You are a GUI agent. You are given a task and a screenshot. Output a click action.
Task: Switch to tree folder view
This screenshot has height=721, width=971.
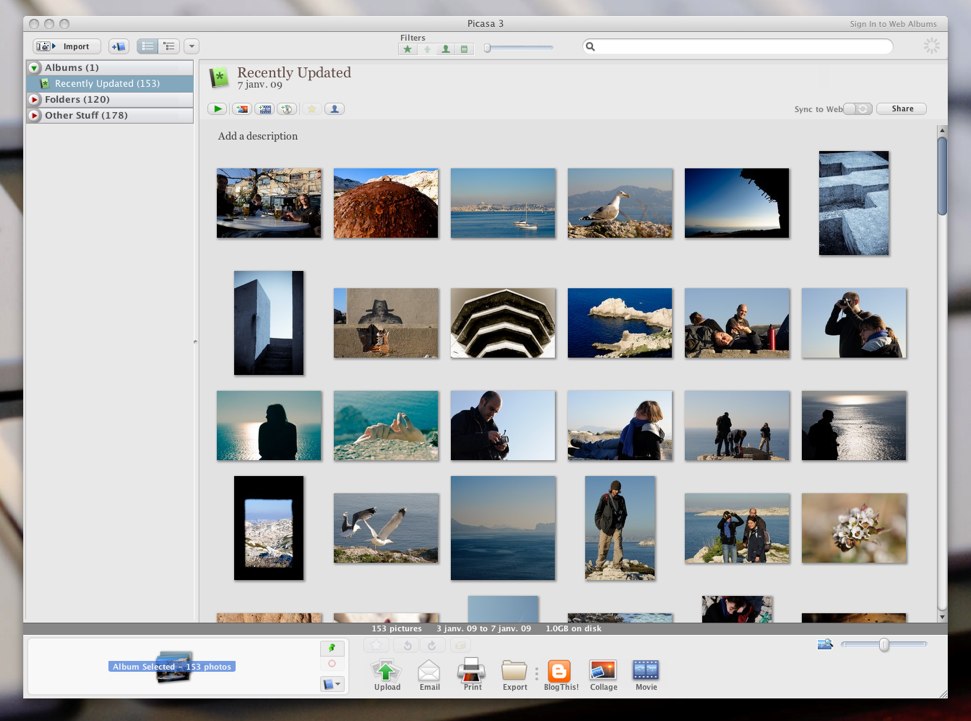pos(169,46)
